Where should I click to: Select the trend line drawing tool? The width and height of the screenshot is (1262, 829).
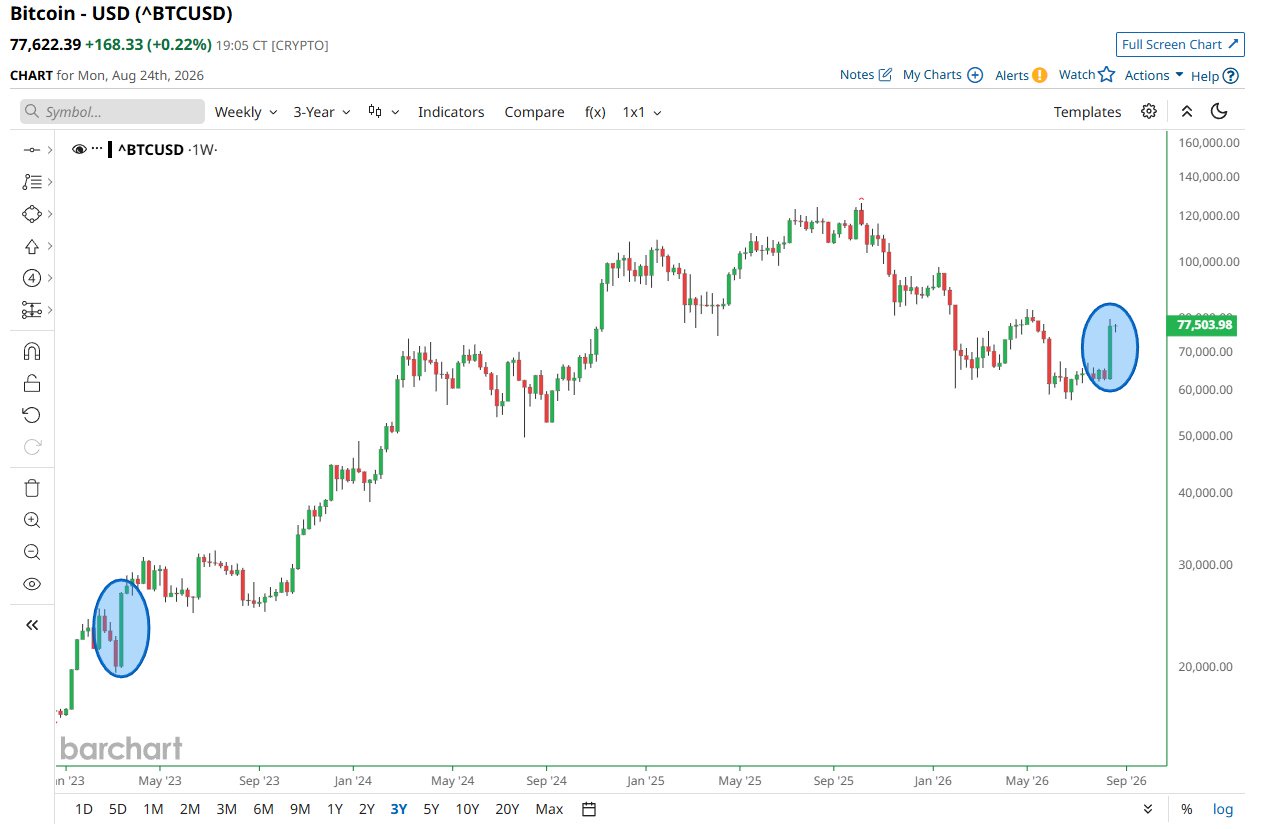[x=31, y=150]
